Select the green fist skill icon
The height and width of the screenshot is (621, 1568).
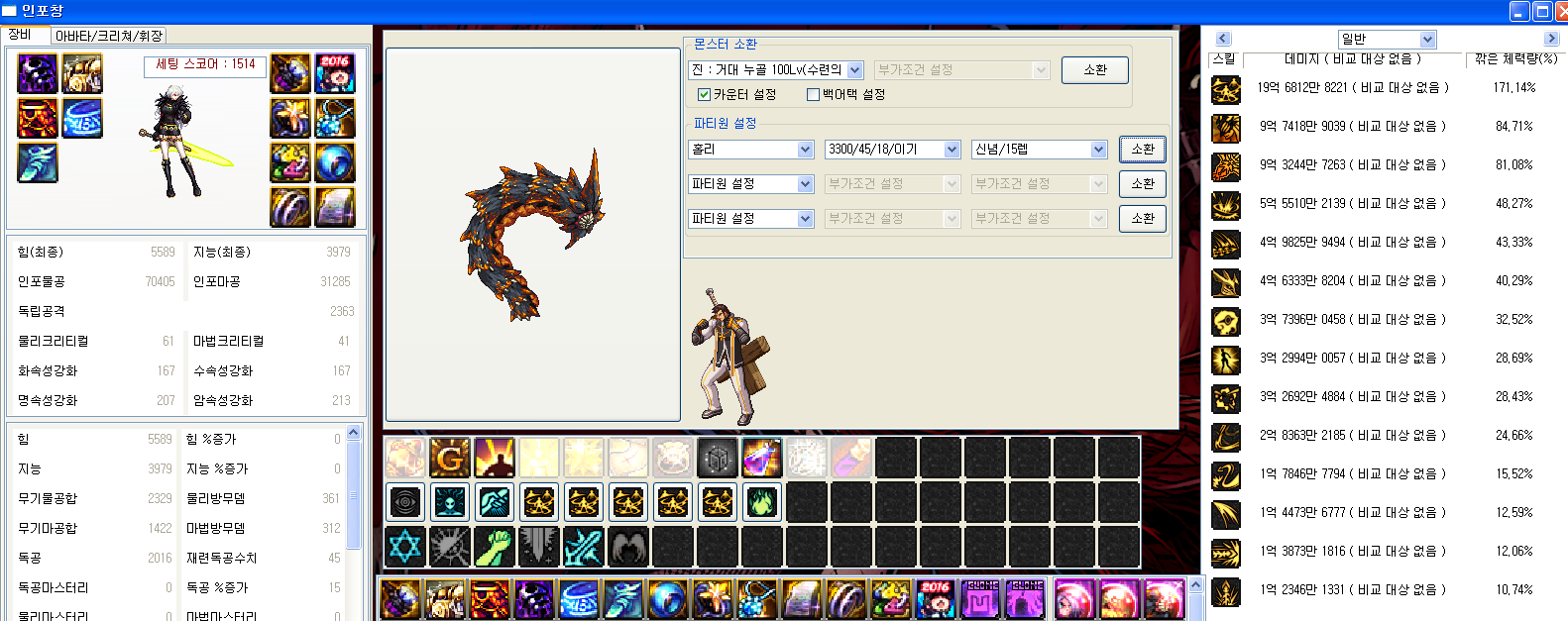click(x=495, y=548)
